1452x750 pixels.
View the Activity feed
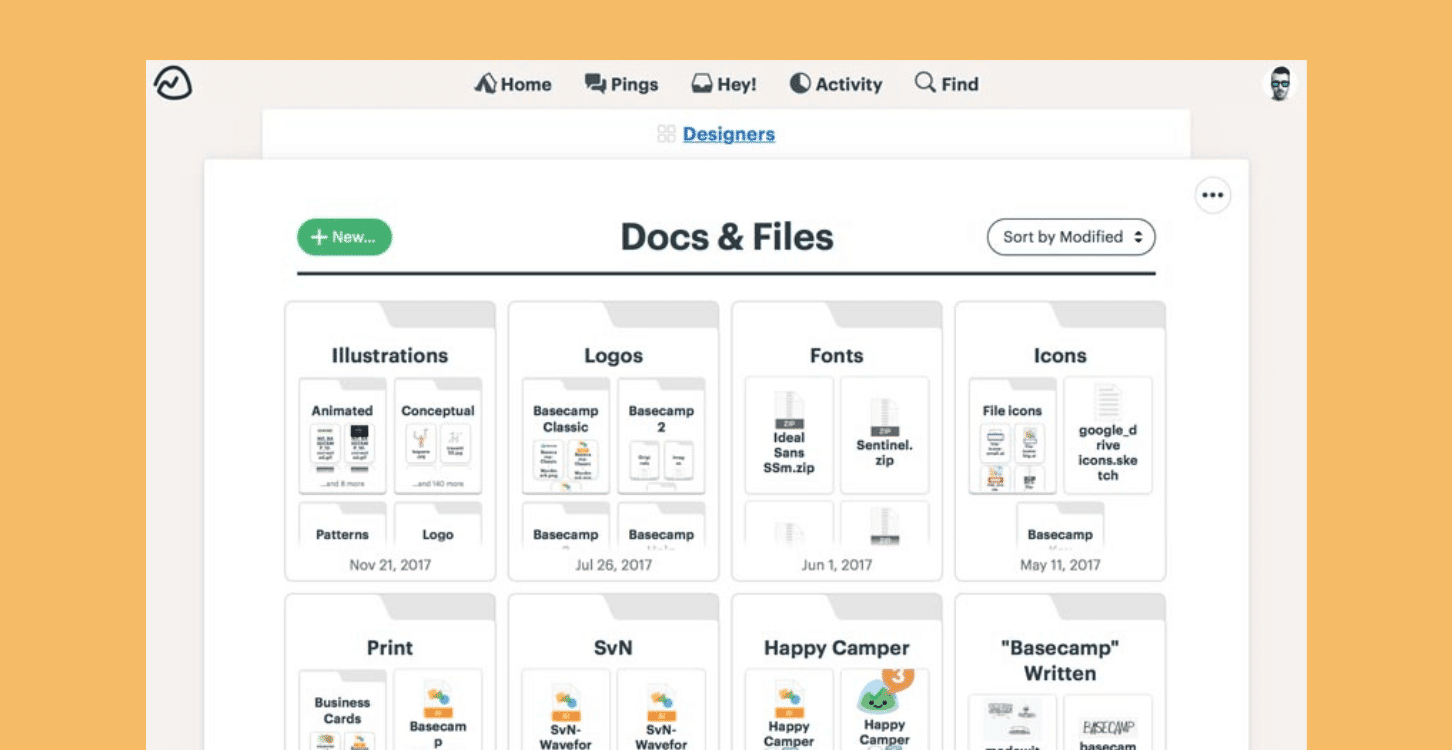click(x=836, y=84)
